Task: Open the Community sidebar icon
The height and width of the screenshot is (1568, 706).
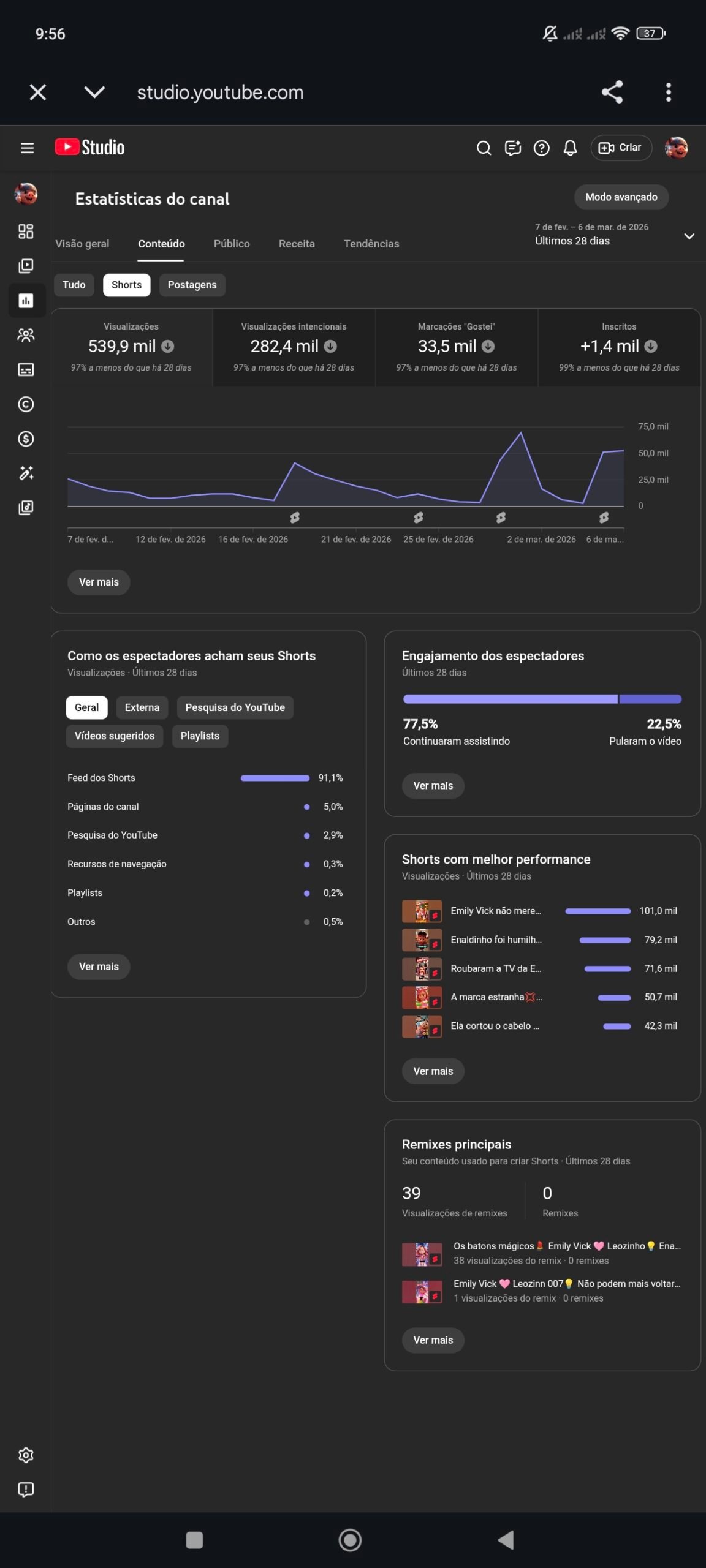Action: [26, 335]
